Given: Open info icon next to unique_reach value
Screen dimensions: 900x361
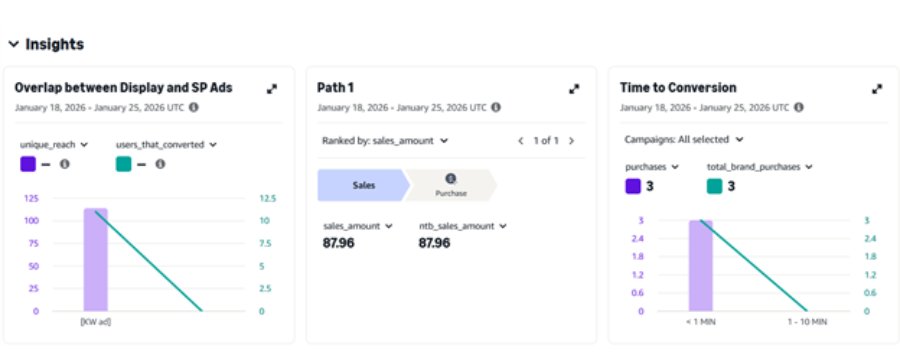Looking at the screenshot, I should coord(65,164).
